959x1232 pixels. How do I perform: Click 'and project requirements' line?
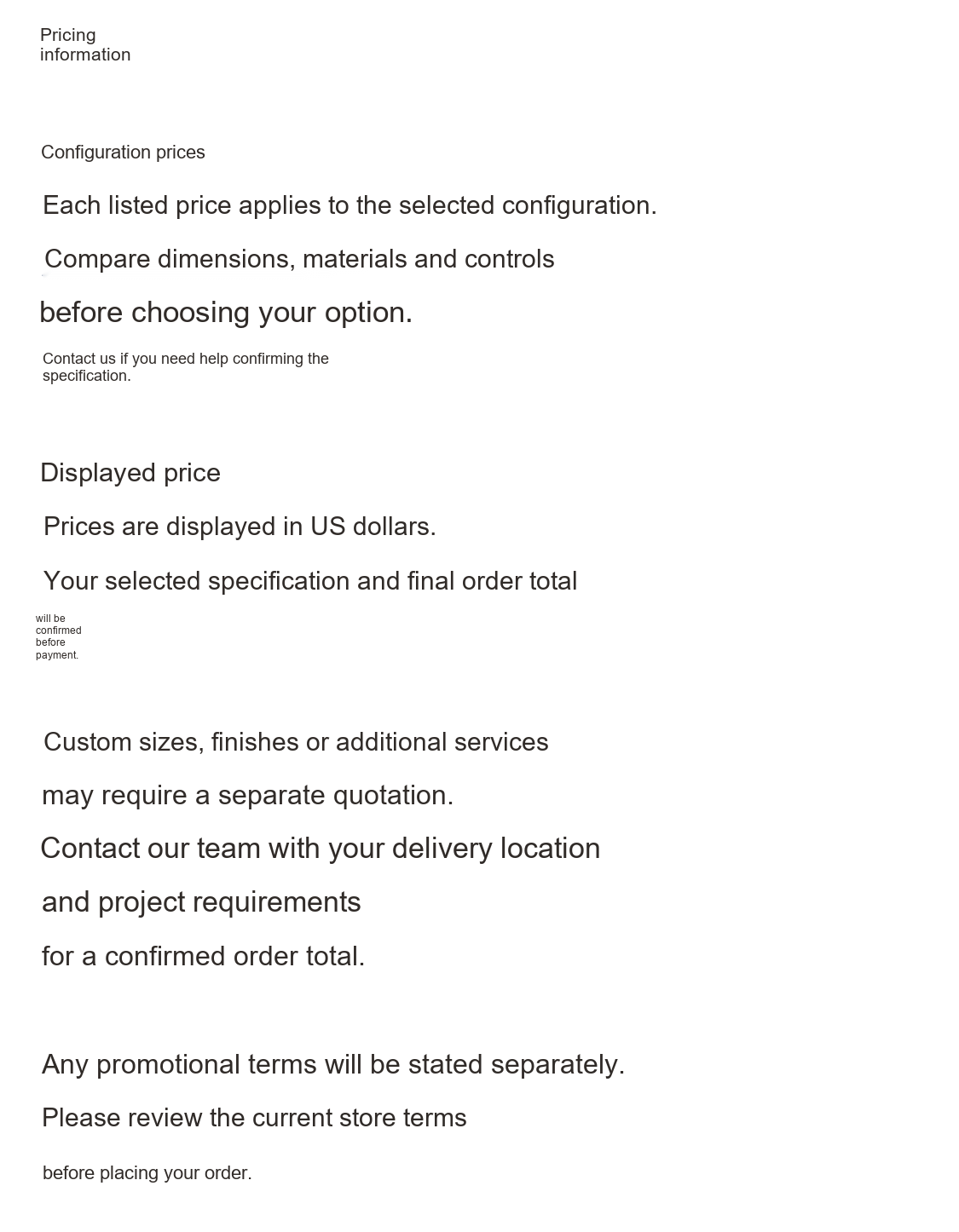[x=201, y=902]
